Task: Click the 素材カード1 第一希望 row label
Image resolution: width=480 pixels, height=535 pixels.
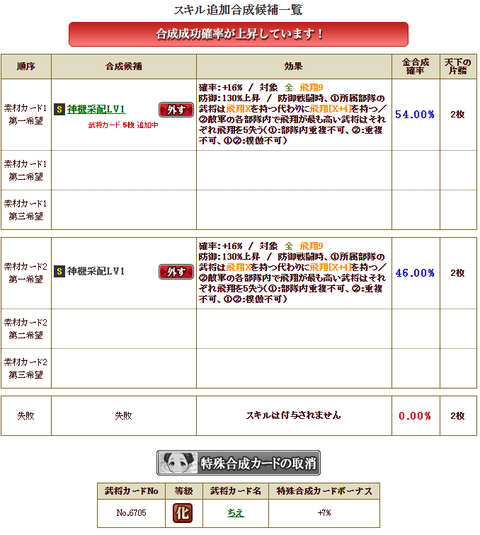Action: pyautogui.click(x=26, y=114)
